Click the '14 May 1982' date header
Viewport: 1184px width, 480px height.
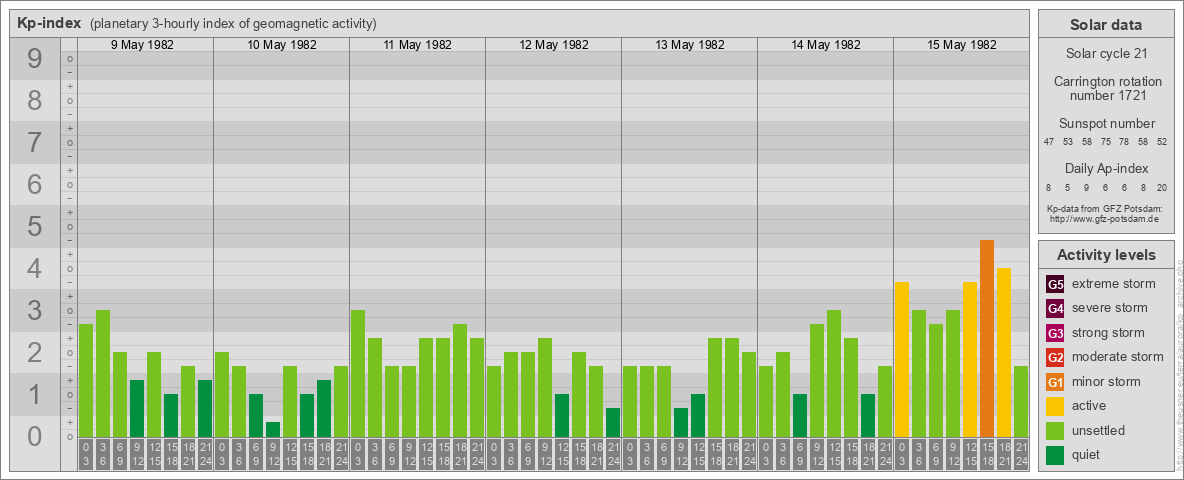click(825, 45)
